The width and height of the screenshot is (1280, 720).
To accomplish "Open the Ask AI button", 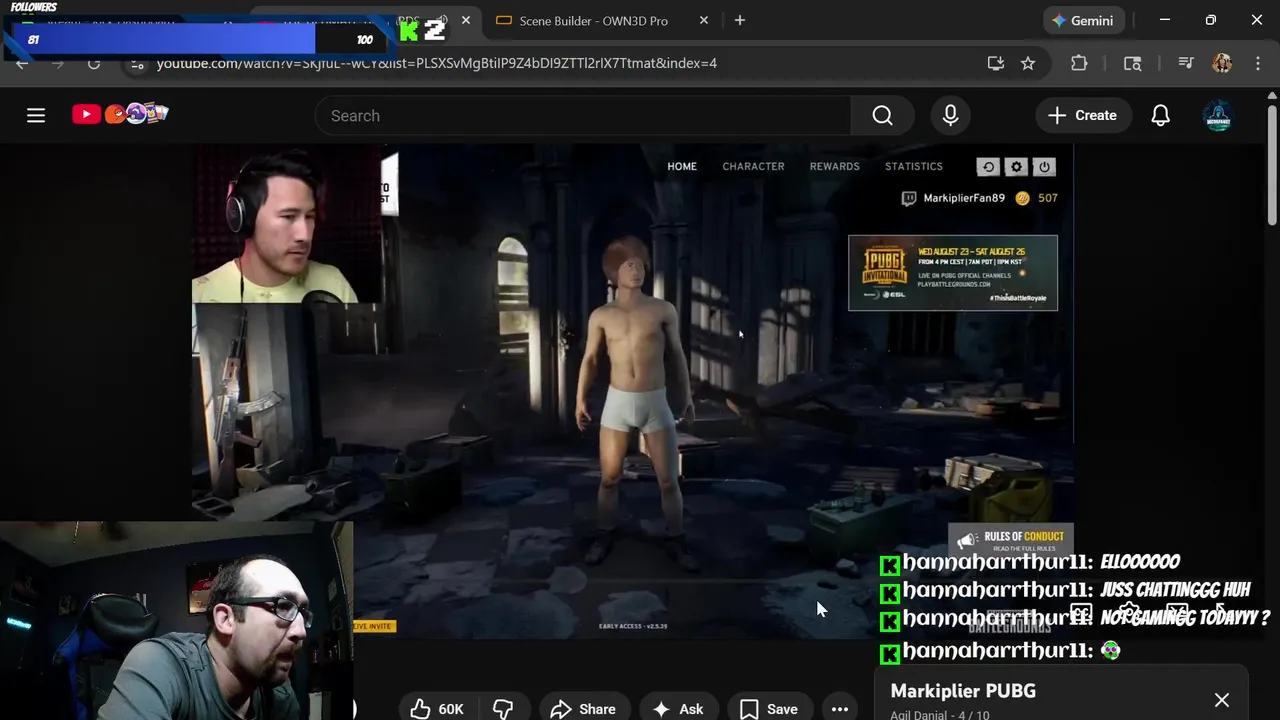I will 678,708.
